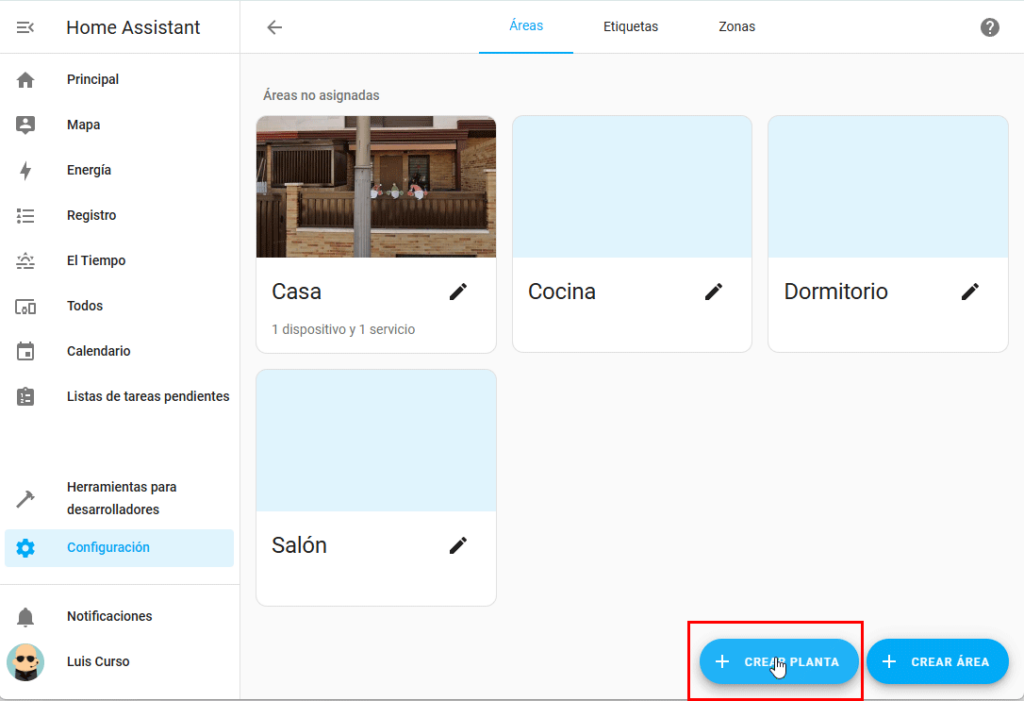Open the Notificaciones bell icon
1024x701 pixels.
(x=26, y=617)
